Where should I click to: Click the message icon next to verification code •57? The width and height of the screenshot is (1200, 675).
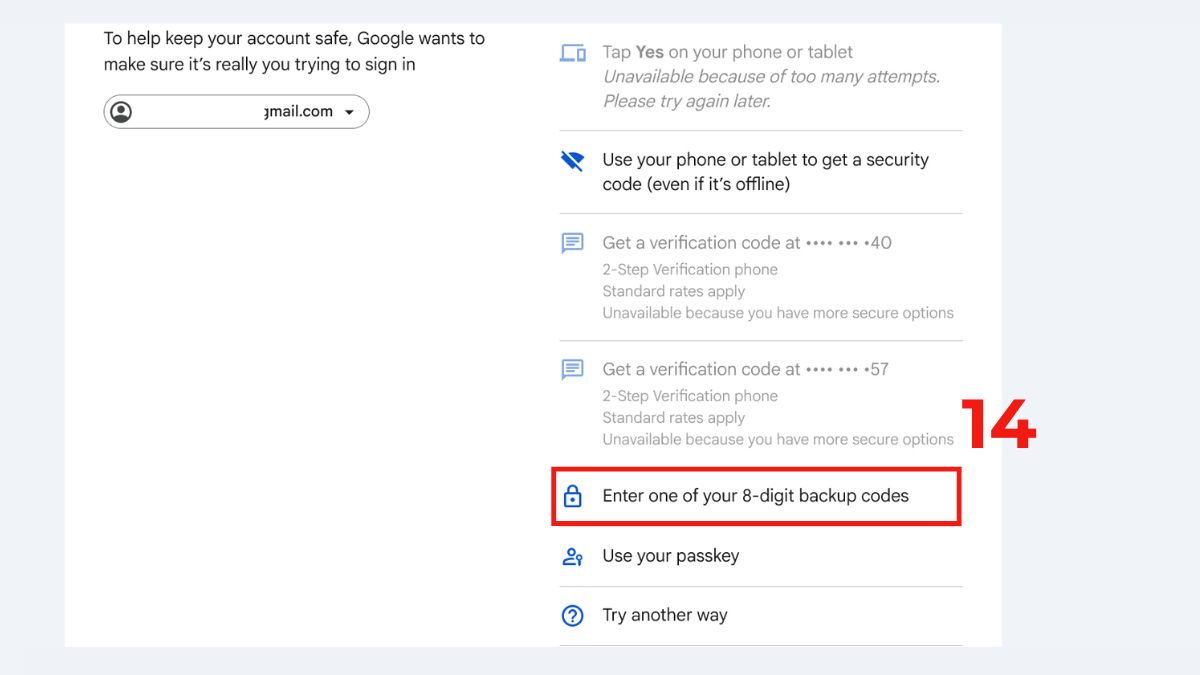coord(571,369)
